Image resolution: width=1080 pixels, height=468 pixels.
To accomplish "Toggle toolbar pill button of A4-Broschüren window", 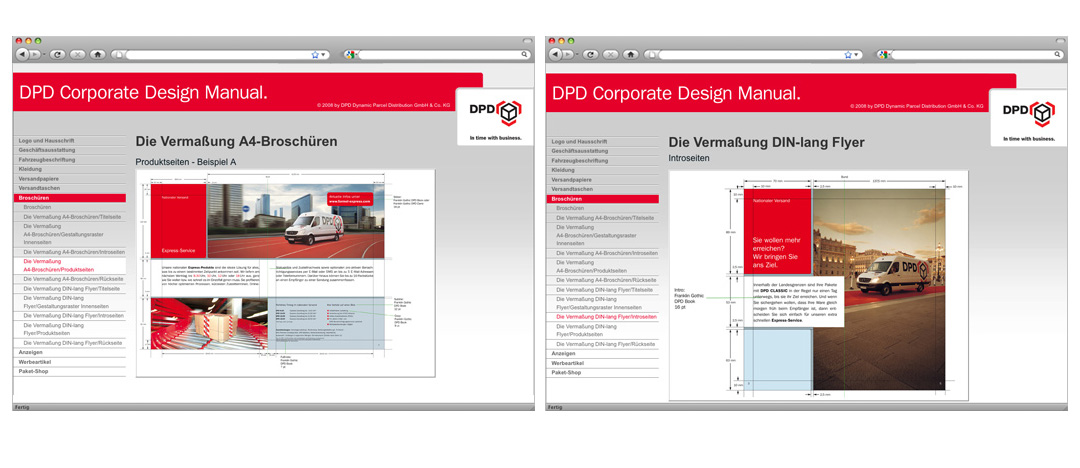I will [528, 41].
